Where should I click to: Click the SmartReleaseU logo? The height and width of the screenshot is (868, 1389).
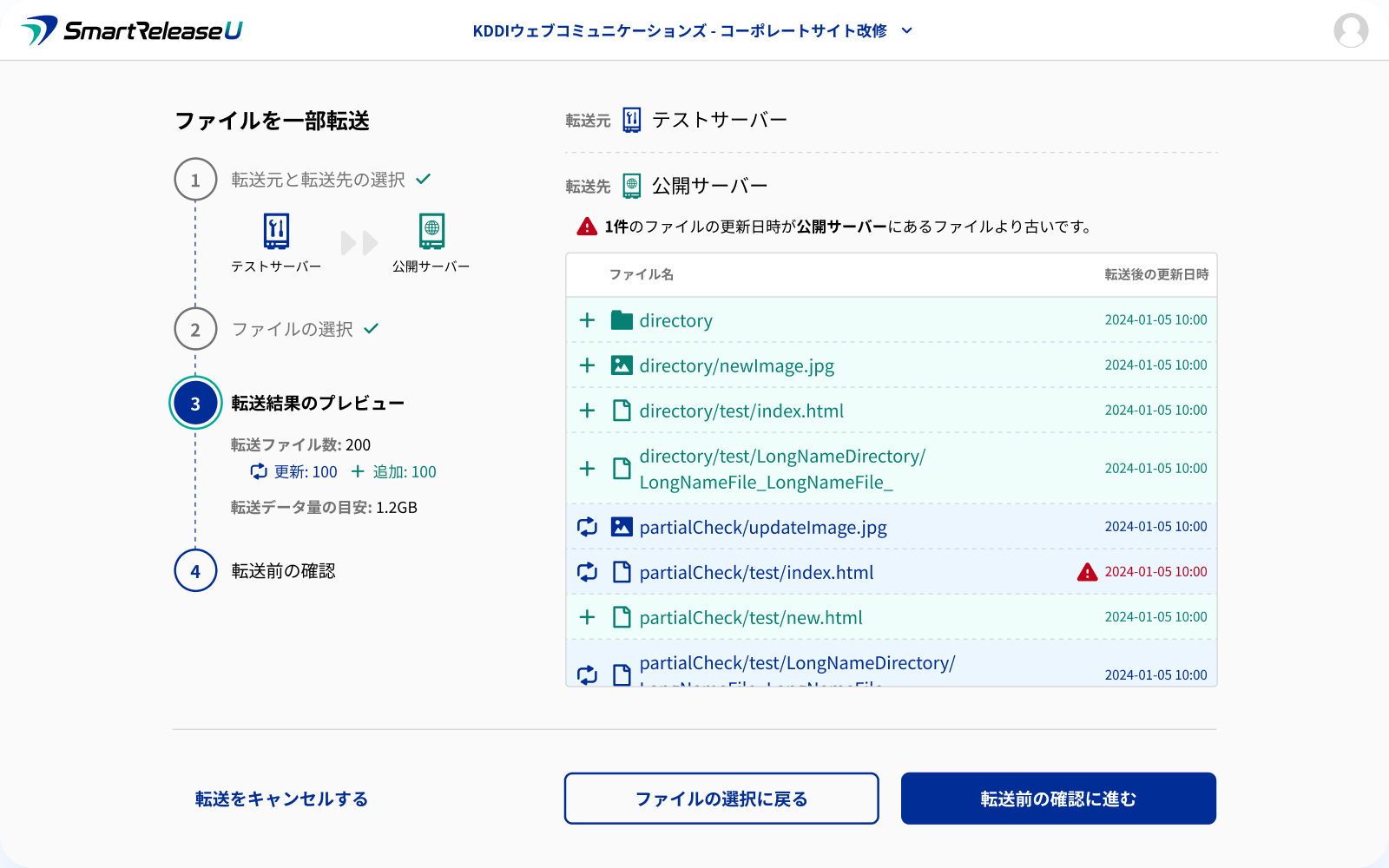pos(132,30)
